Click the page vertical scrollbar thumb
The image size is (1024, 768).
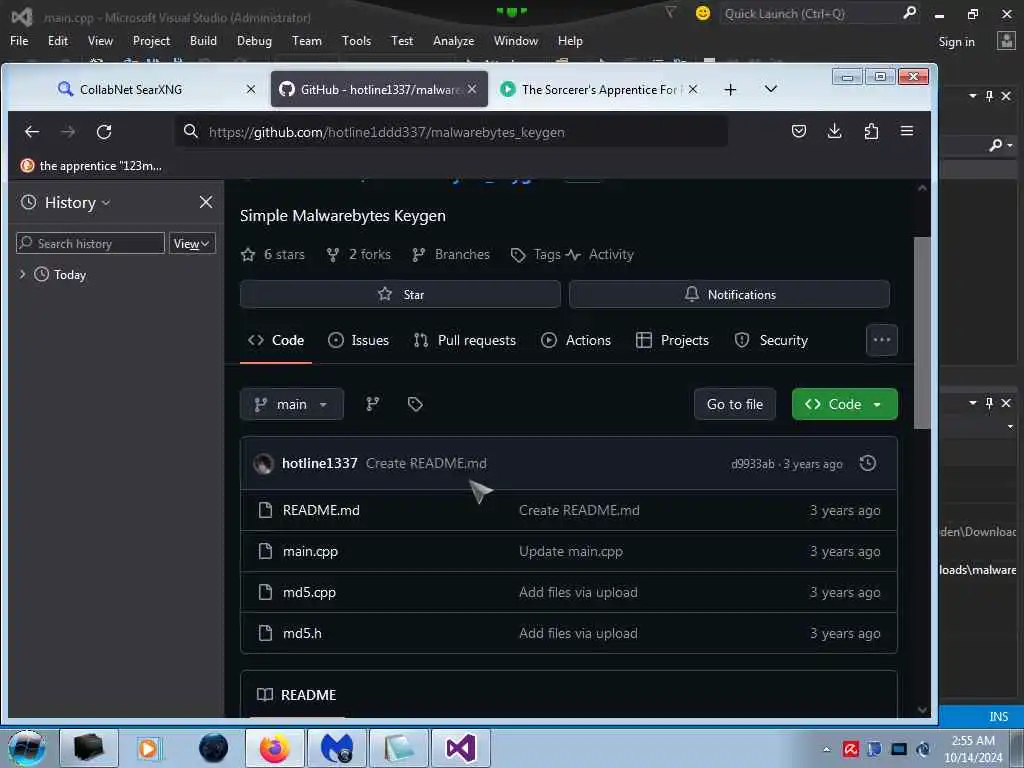[x=921, y=333]
